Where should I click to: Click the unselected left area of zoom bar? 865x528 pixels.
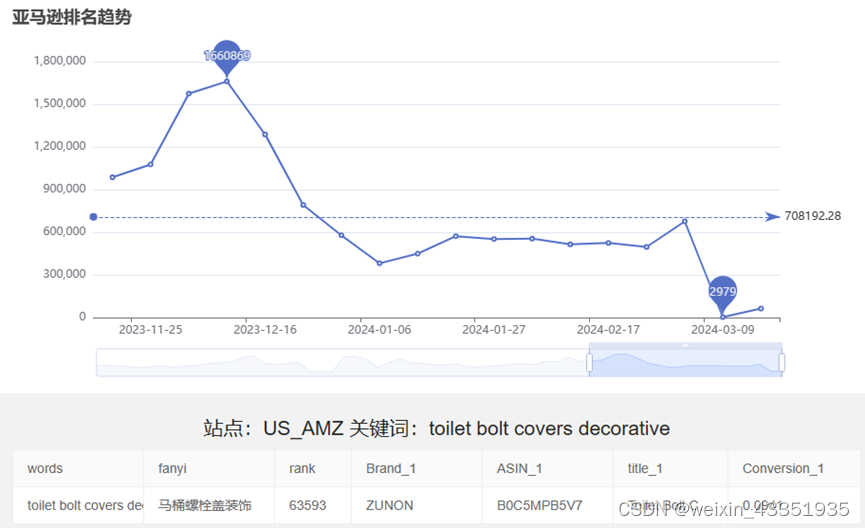tap(342, 362)
